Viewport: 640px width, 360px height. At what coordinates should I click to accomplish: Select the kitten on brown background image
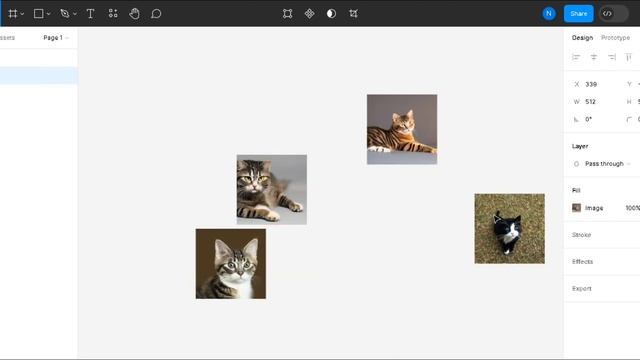click(231, 264)
